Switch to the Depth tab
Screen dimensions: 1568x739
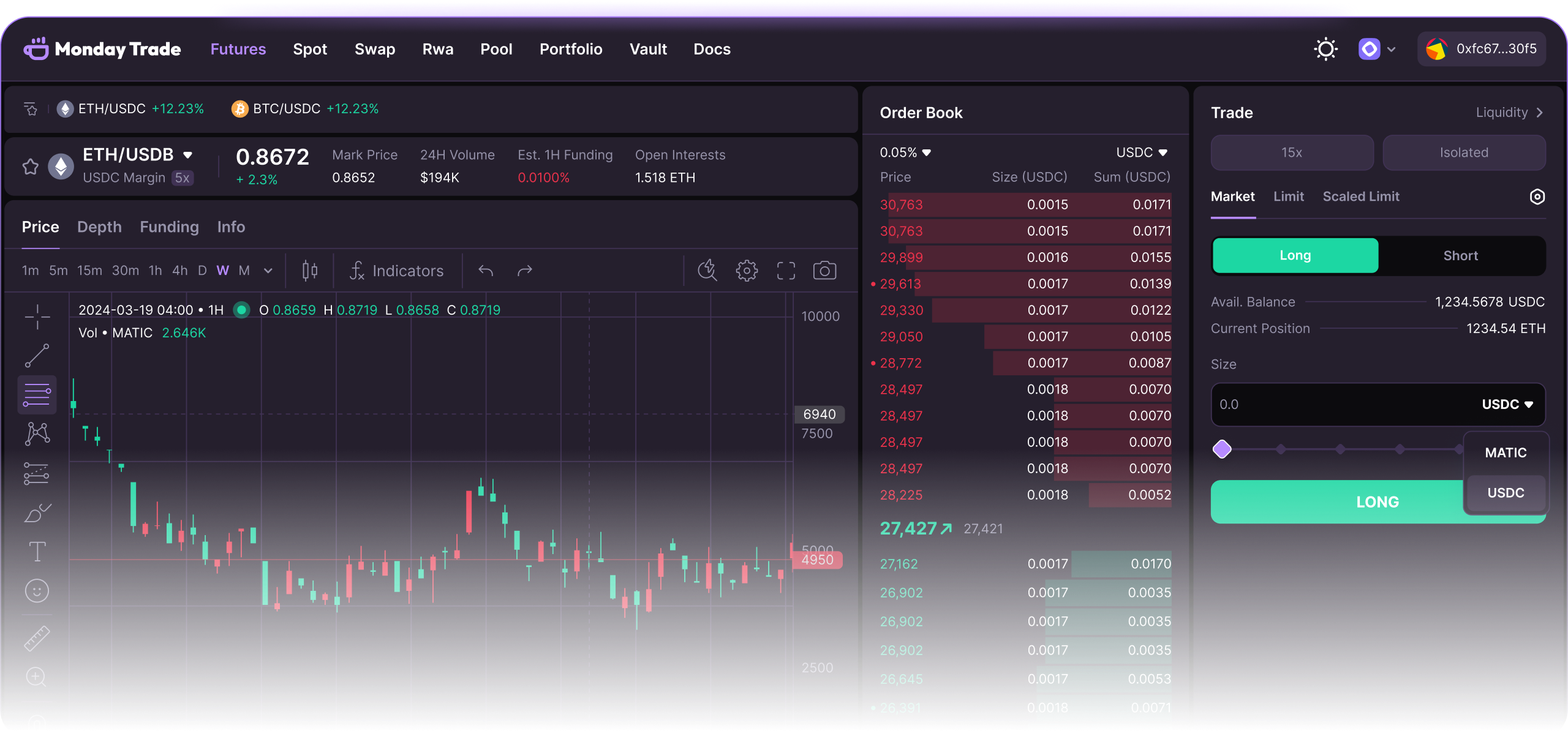coord(99,227)
